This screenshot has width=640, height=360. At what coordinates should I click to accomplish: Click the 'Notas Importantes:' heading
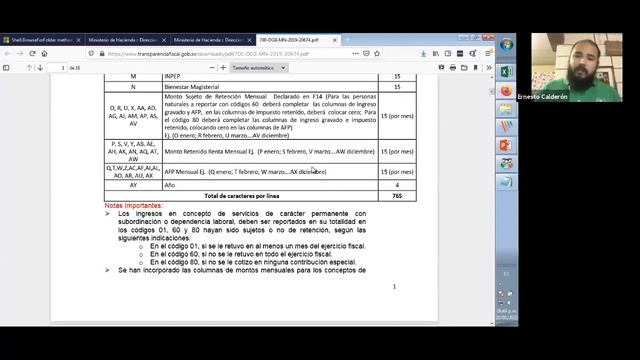pos(133,205)
